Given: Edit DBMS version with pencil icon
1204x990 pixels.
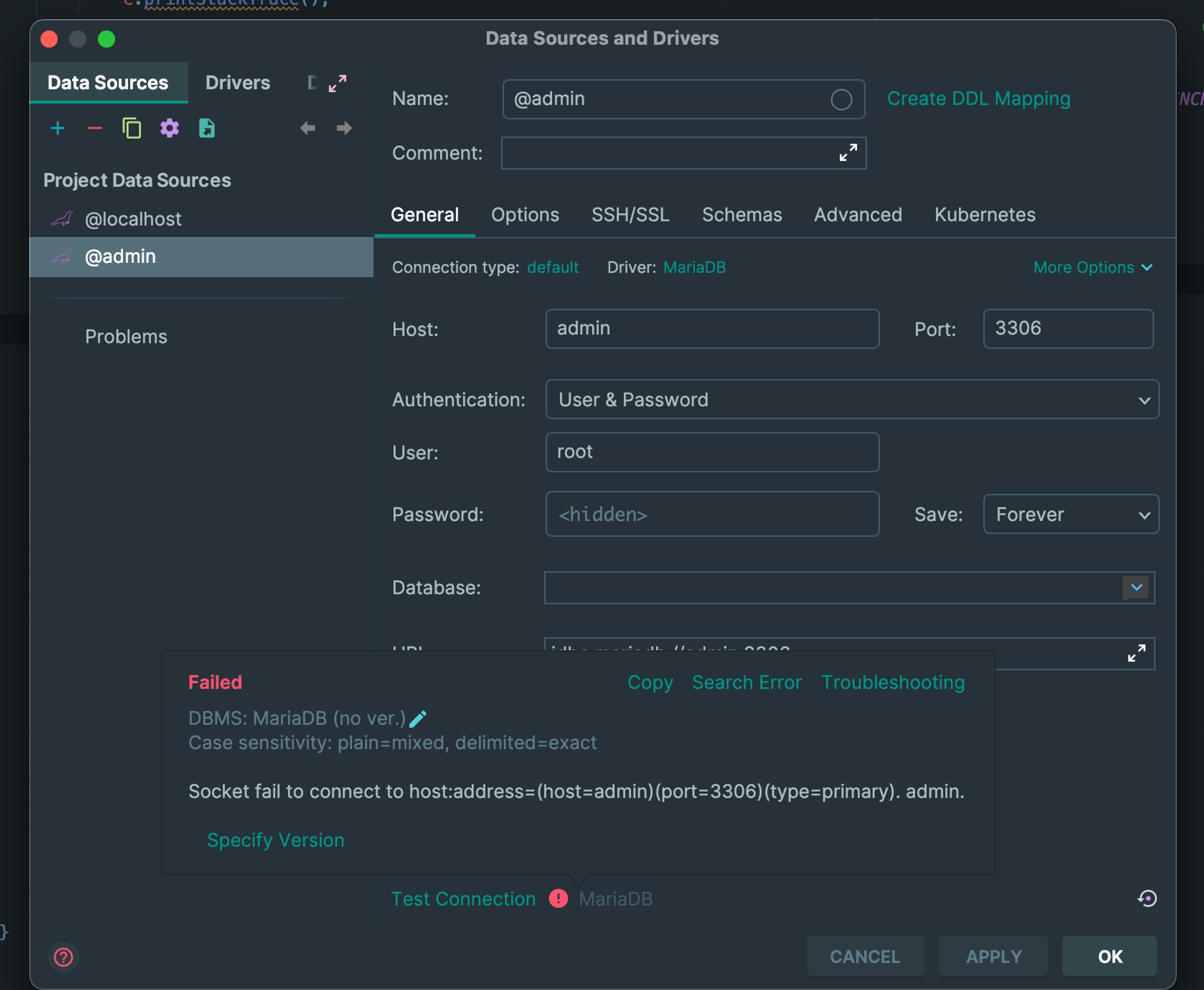Looking at the screenshot, I should coord(418,718).
